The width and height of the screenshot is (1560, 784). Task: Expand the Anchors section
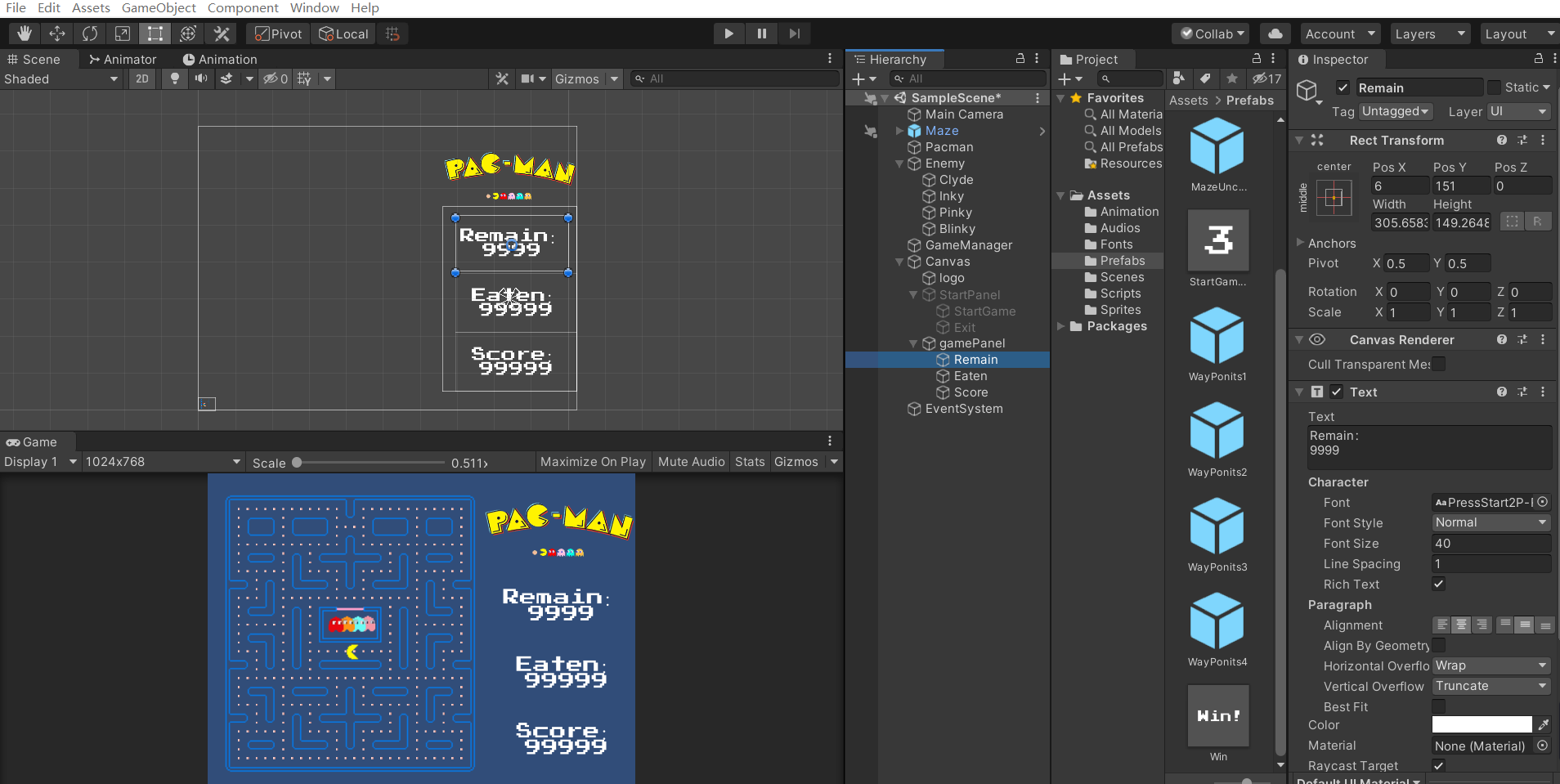pyautogui.click(x=1331, y=243)
